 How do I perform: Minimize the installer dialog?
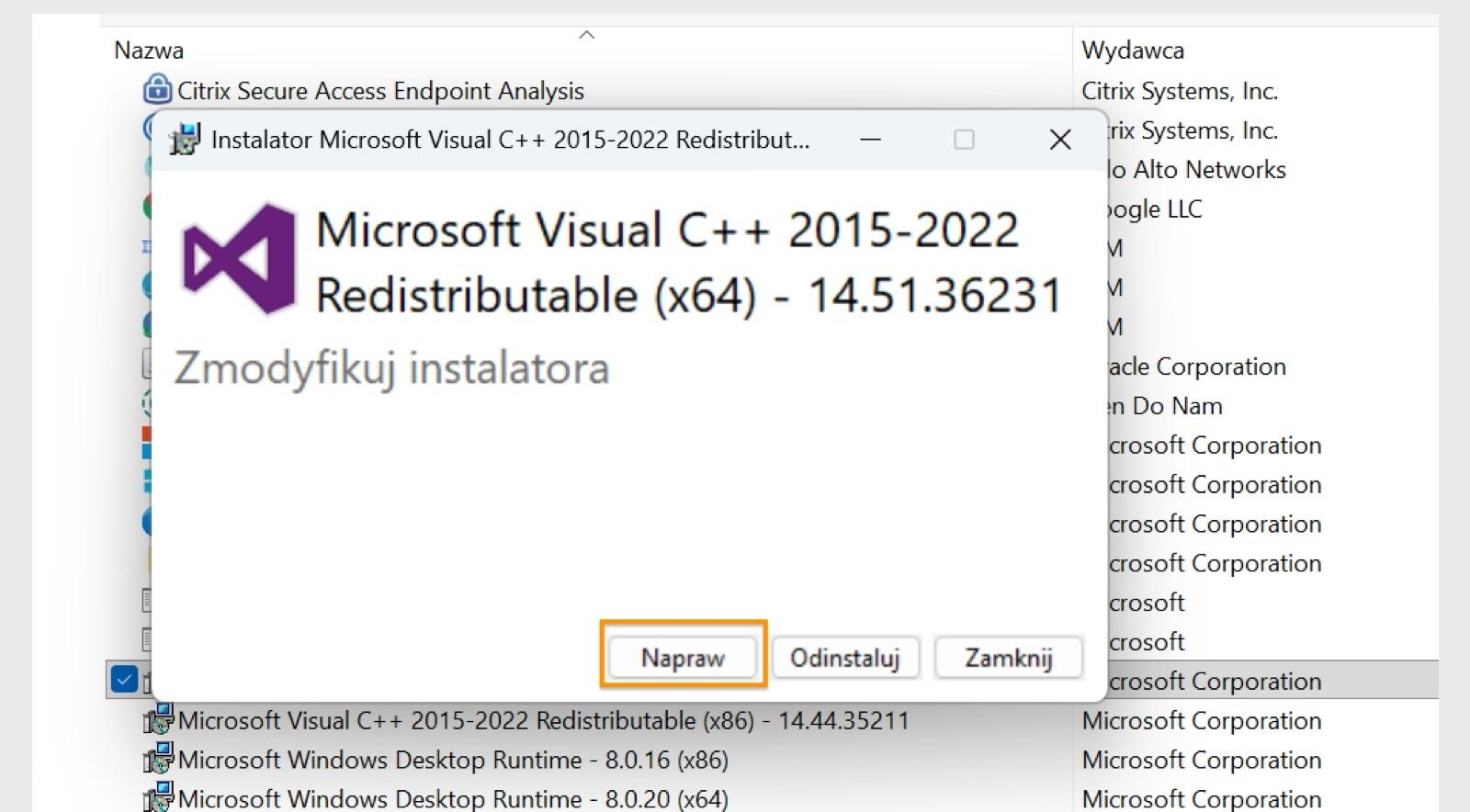870,140
